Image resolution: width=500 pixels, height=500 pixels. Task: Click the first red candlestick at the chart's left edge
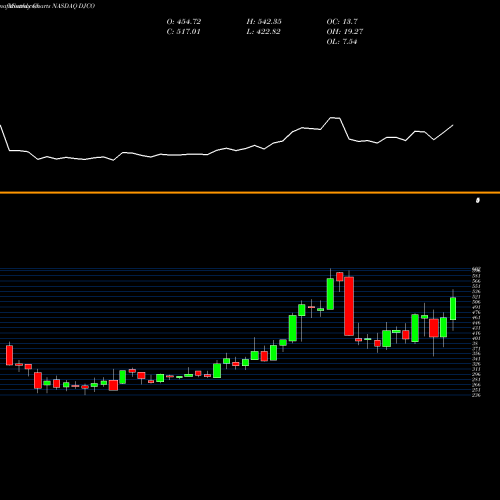point(9,355)
